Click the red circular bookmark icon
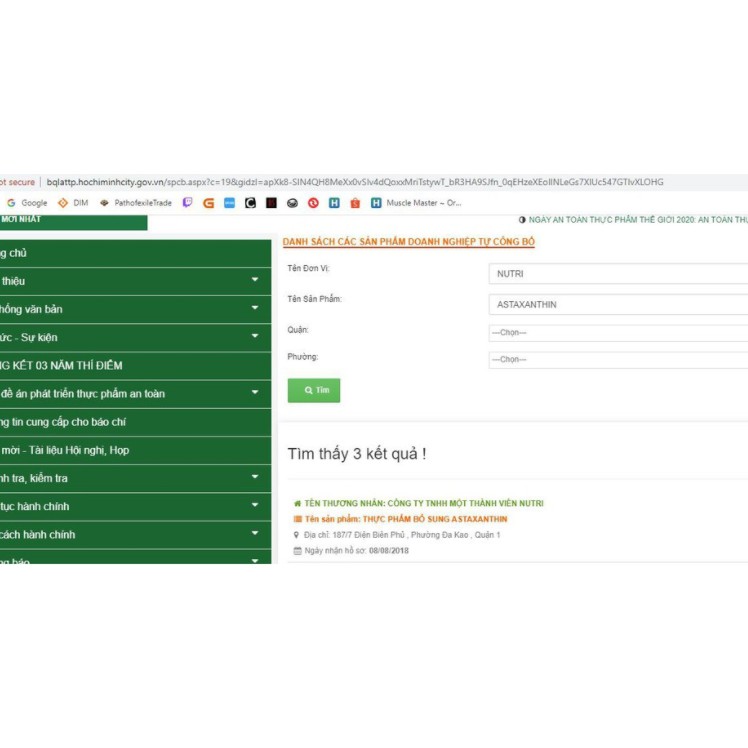 313,203
